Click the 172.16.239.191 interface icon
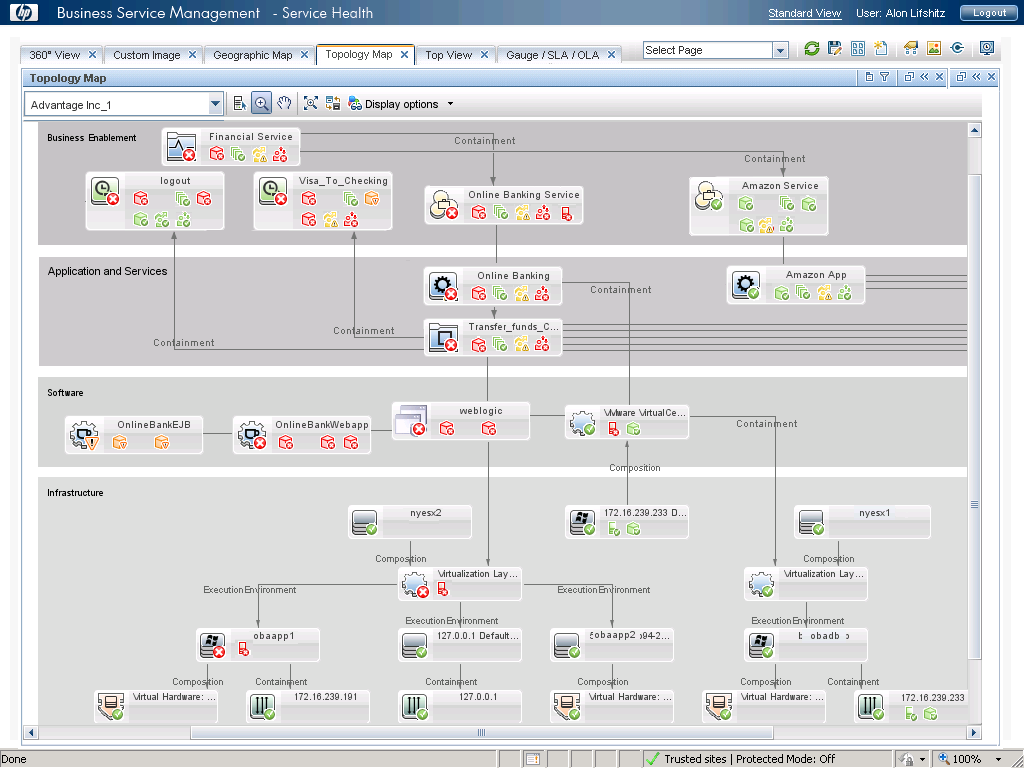This screenshot has width=1024, height=768. pos(262,706)
